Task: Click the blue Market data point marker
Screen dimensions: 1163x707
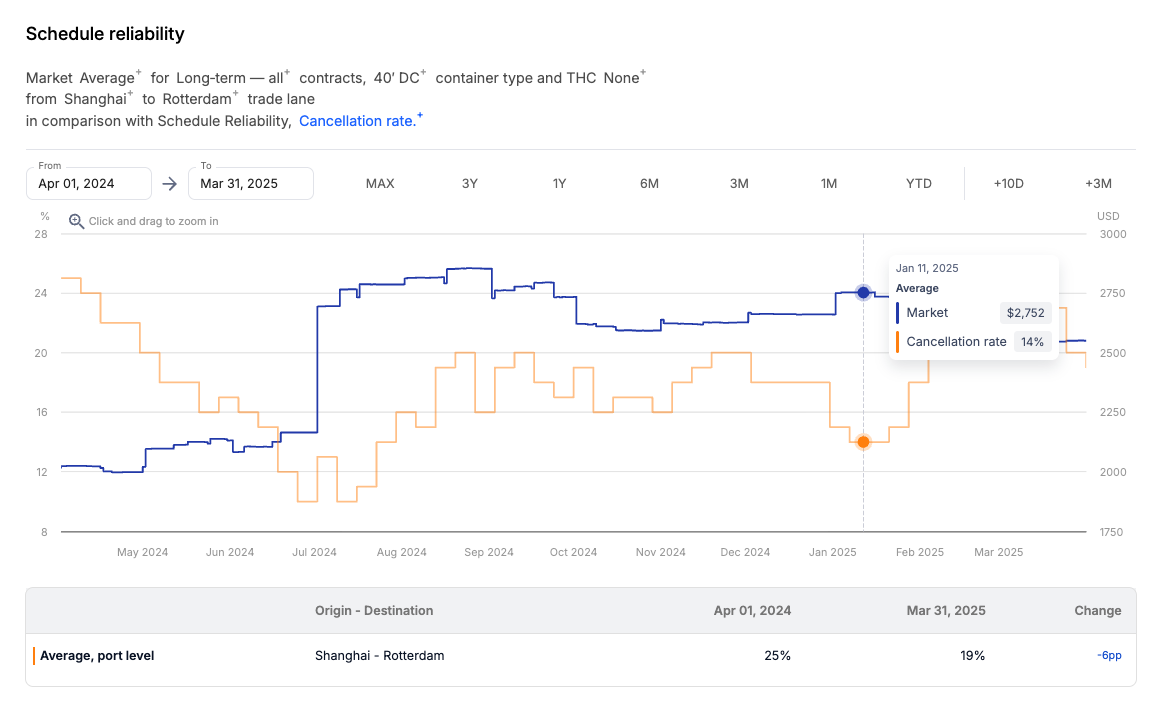Action: (863, 292)
